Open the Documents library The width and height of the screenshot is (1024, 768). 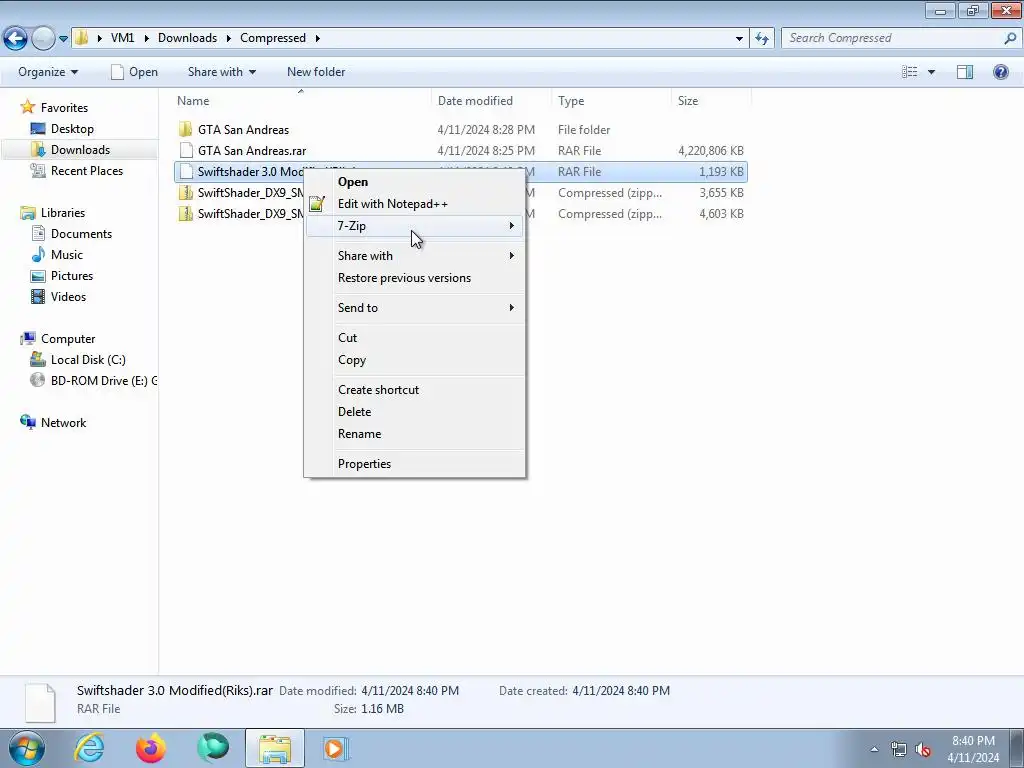tap(81, 234)
